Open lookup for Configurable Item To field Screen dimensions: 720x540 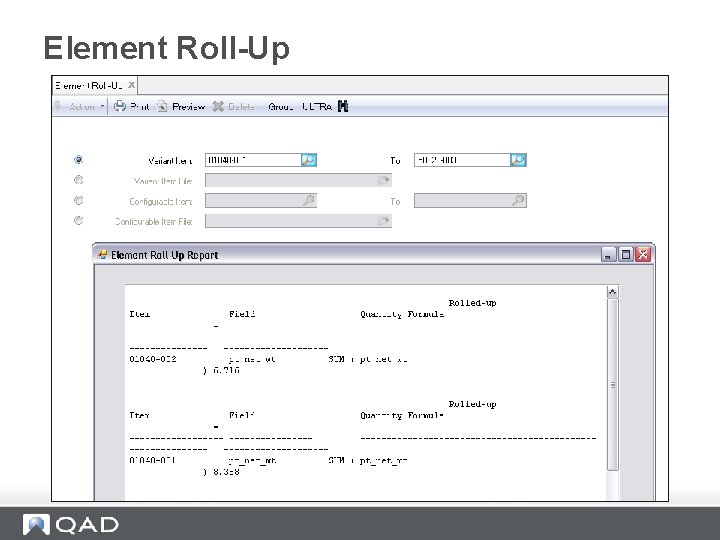point(518,200)
